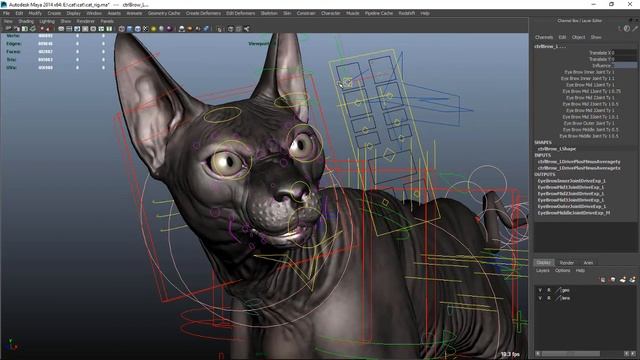This screenshot has width=640, height=360.
Task: Open the File menu
Action: click(x=6, y=13)
